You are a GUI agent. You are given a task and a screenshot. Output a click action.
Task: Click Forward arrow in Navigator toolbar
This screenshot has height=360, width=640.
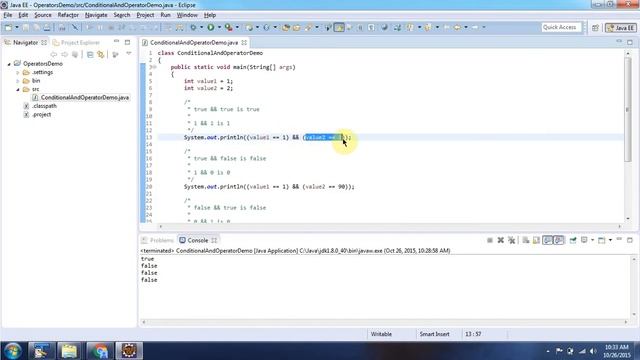[64, 54]
